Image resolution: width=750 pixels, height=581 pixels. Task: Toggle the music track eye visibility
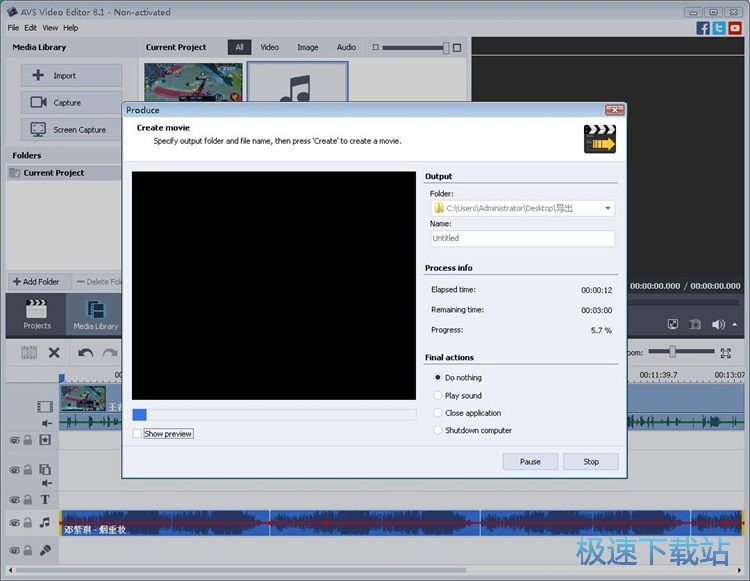click(15, 523)
